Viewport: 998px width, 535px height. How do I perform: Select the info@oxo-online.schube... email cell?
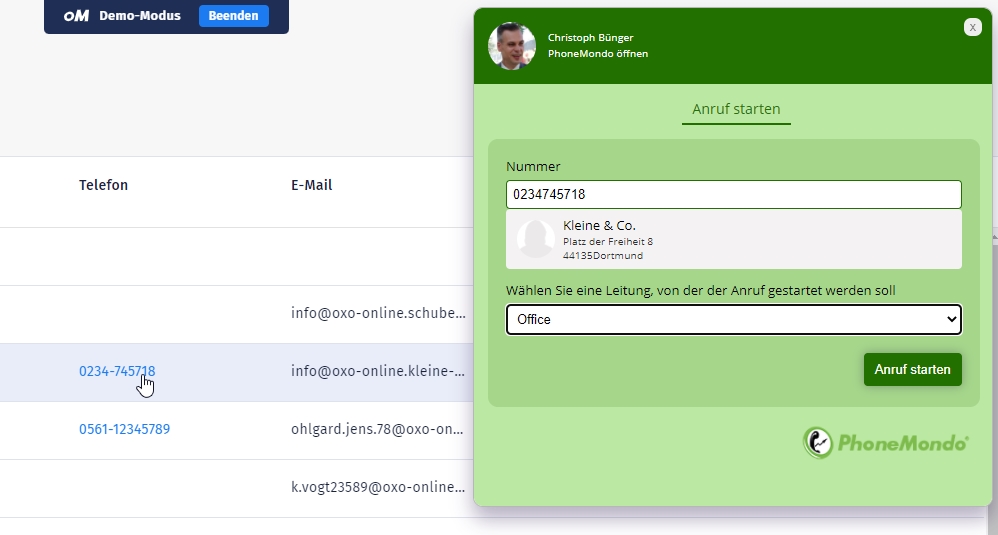pyautogui.click(x=378, y=313)
